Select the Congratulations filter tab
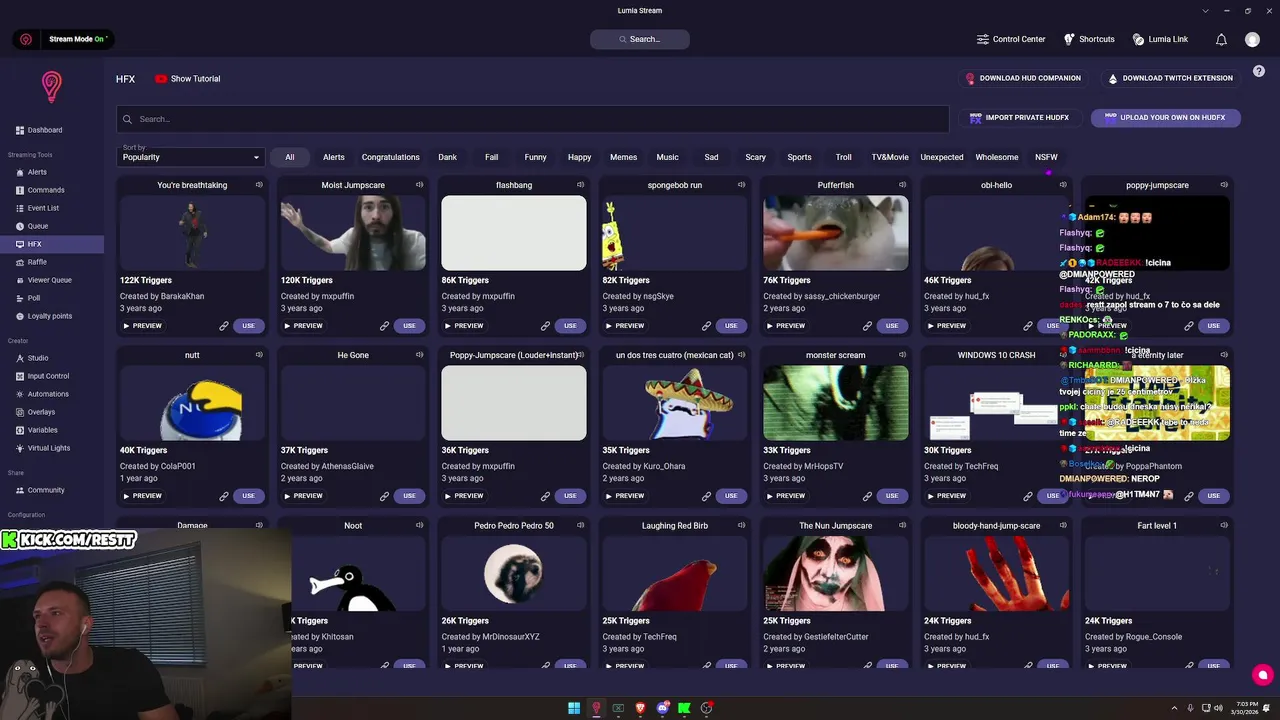 pos(391,157)
